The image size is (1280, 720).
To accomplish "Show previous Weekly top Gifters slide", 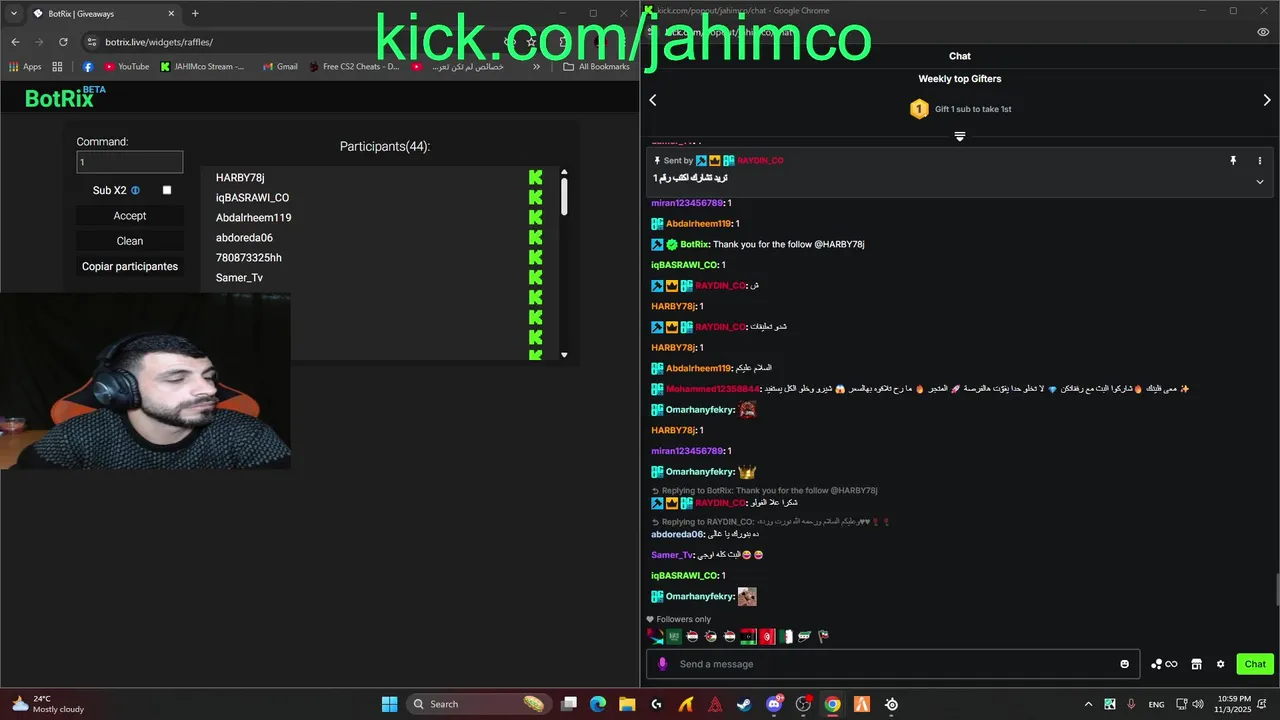I will pyautogui.click(x=653, y=100).
